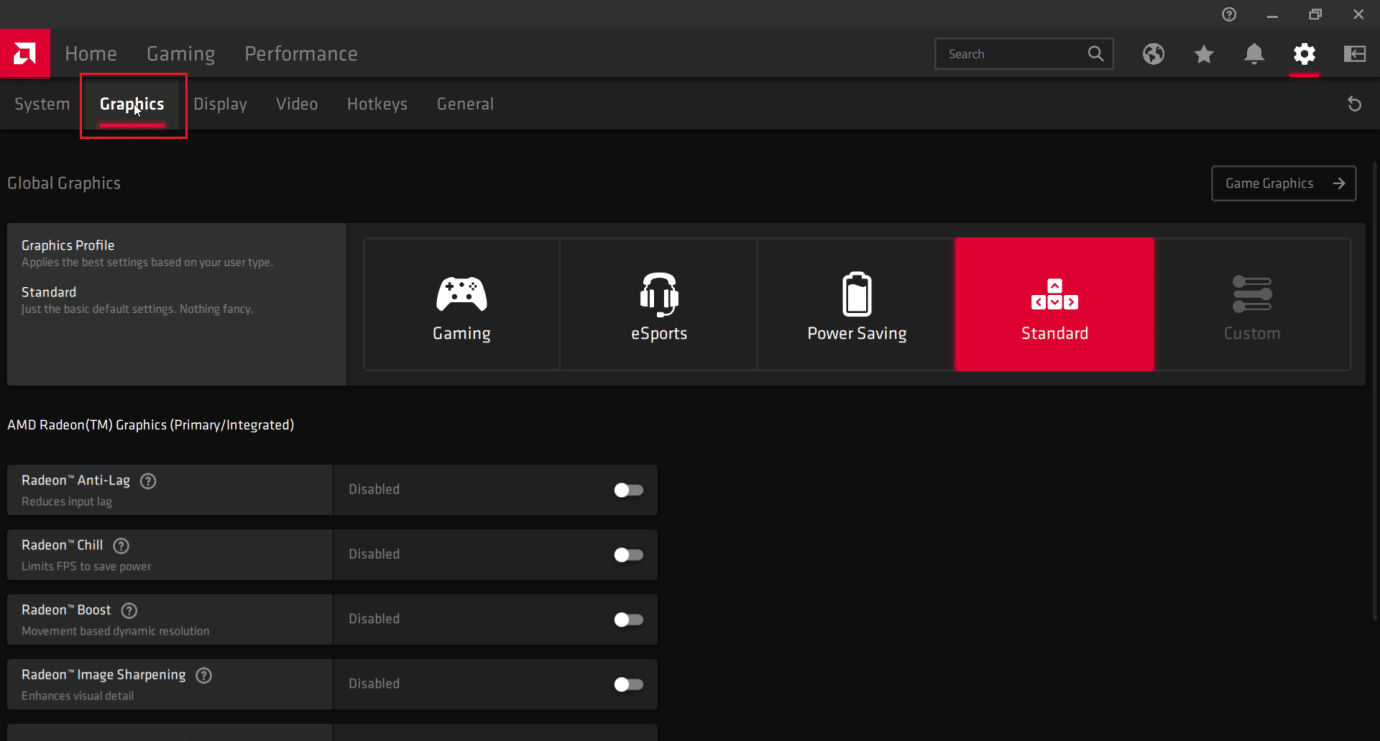
Task: Click 'Movement based dynamic resolution' description
Action: click(116, 632)
